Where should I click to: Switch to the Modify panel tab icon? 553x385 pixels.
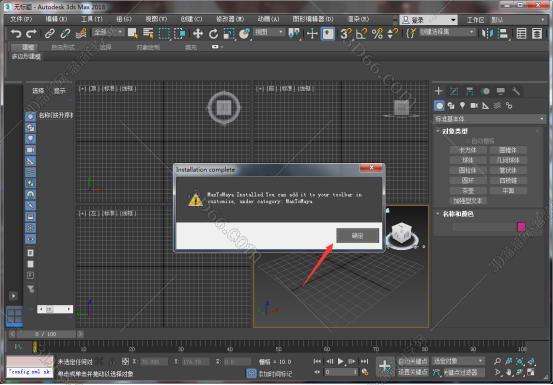[454, 91]
